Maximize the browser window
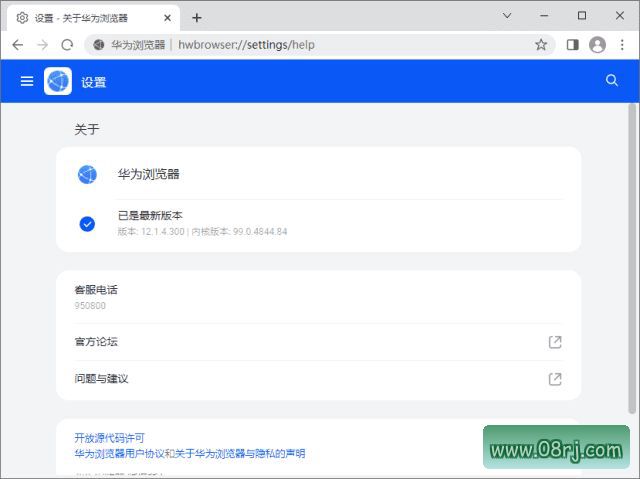The width and height of the screenshot is (640, 479). 582,16
